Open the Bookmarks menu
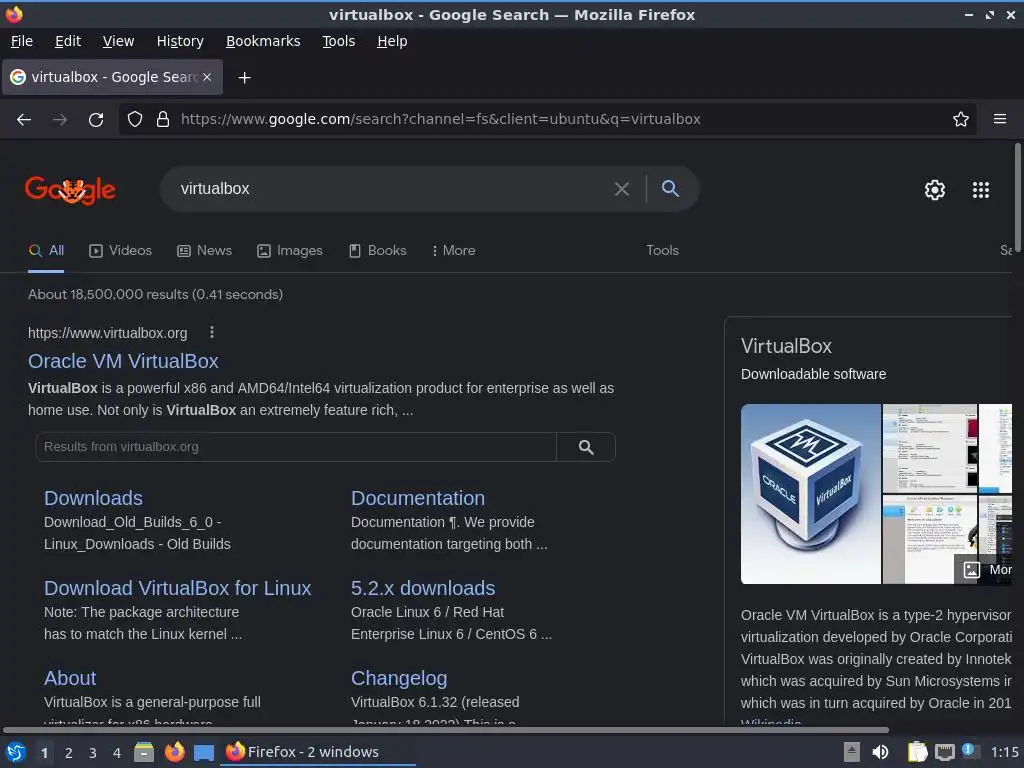 point(263,41)
